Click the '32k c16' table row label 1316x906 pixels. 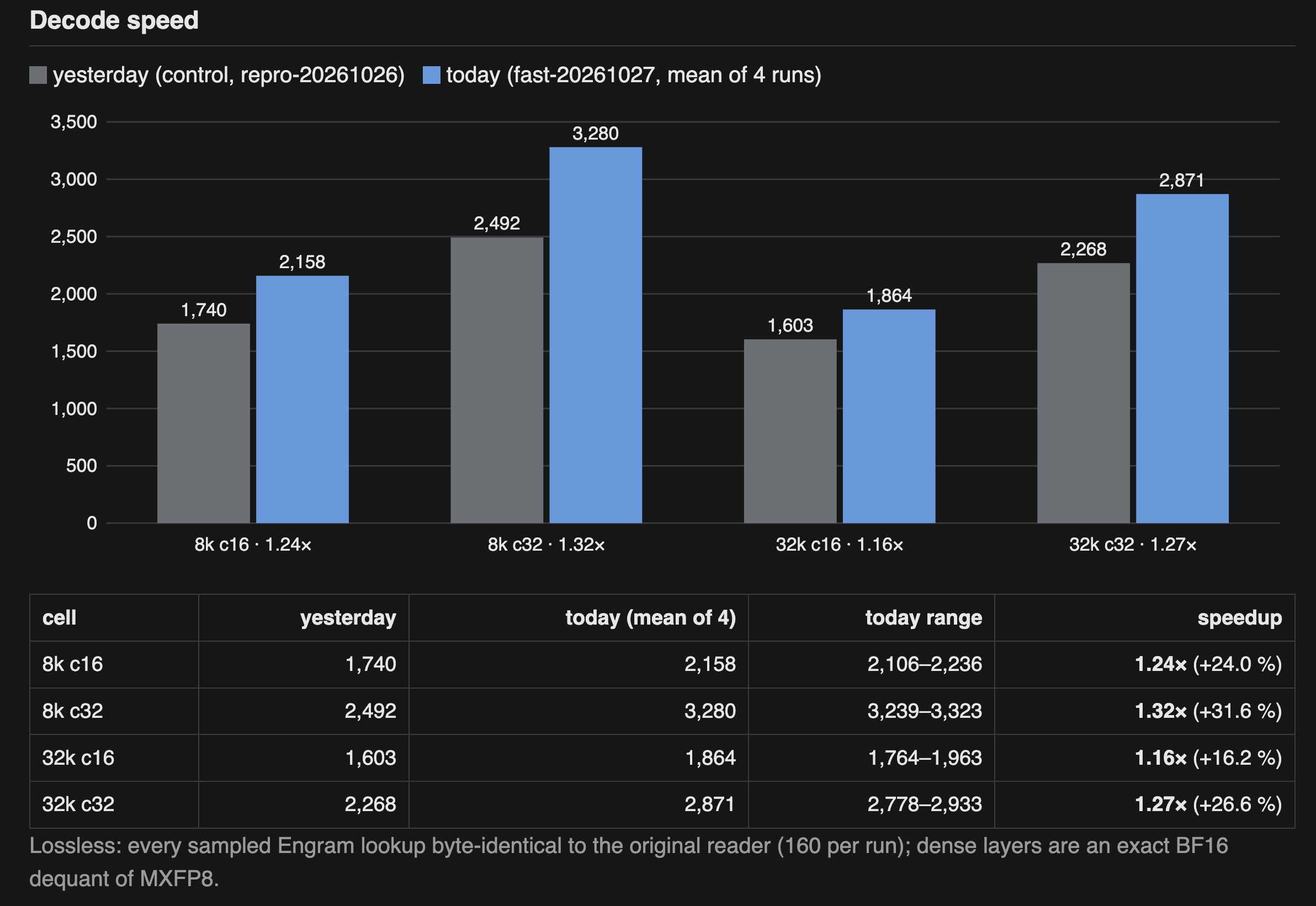point(78,758)
